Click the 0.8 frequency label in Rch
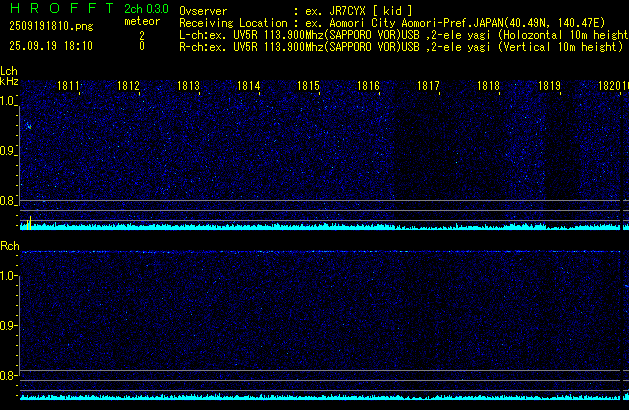The width and height of the screenshot is (629, 410). point(9,376)
